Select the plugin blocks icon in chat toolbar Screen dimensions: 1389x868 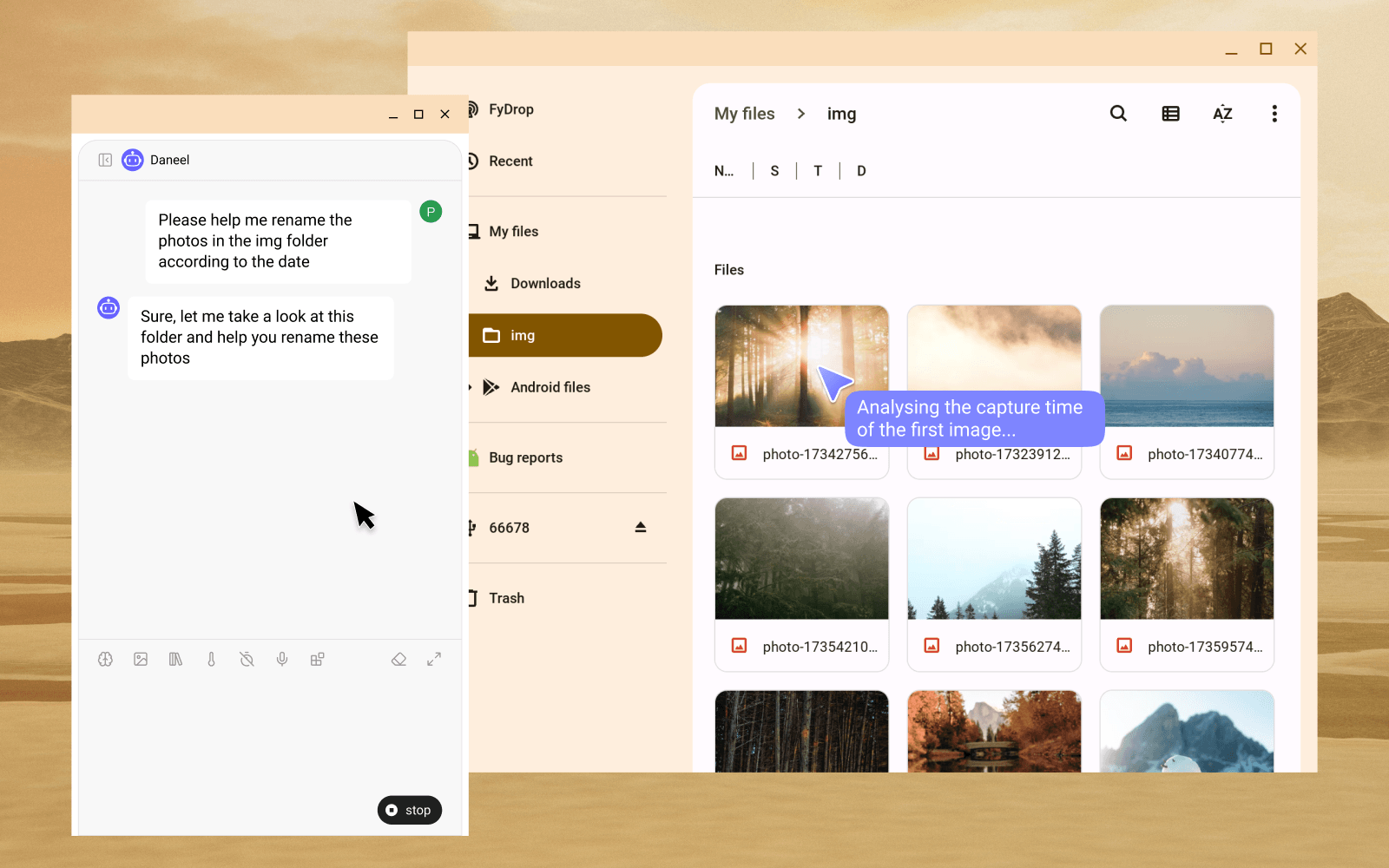[x=317, y=659]
